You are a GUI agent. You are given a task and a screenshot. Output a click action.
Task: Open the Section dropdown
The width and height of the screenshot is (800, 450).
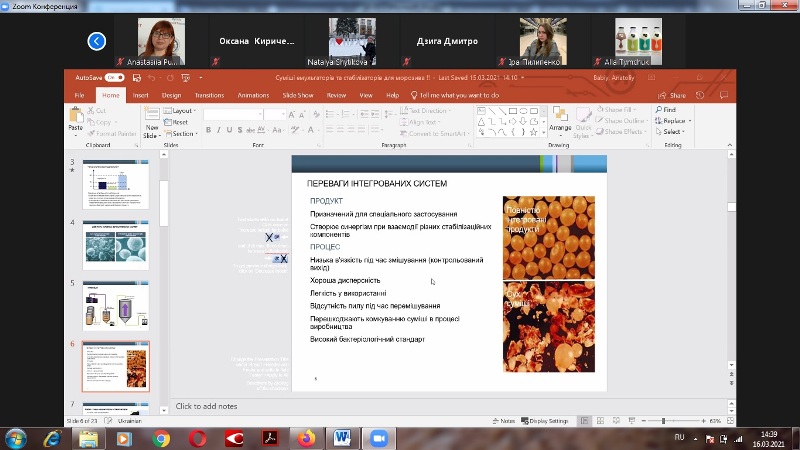point(183,133)
